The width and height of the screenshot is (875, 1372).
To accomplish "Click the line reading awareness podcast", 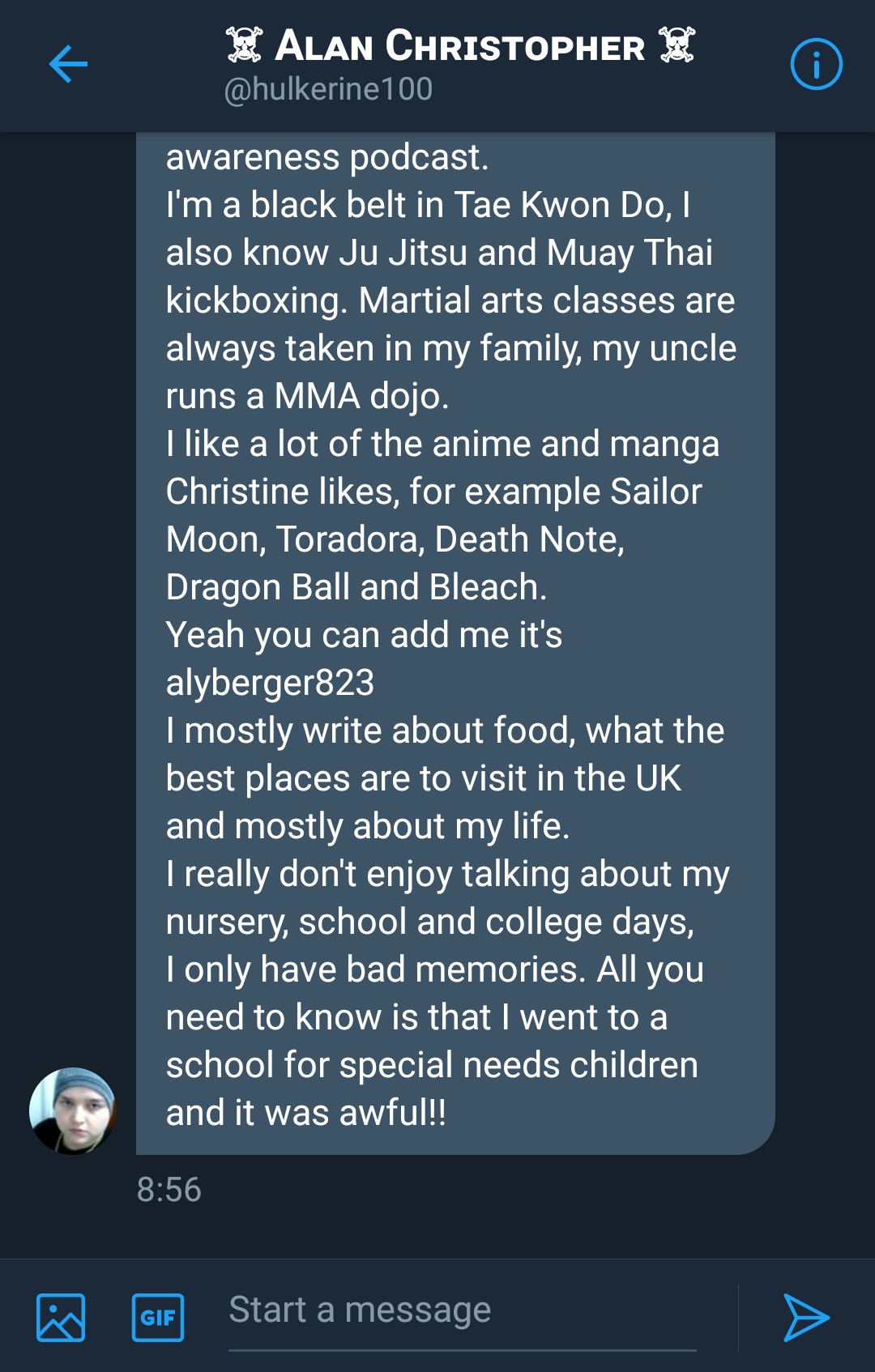I will pos(327,157).
